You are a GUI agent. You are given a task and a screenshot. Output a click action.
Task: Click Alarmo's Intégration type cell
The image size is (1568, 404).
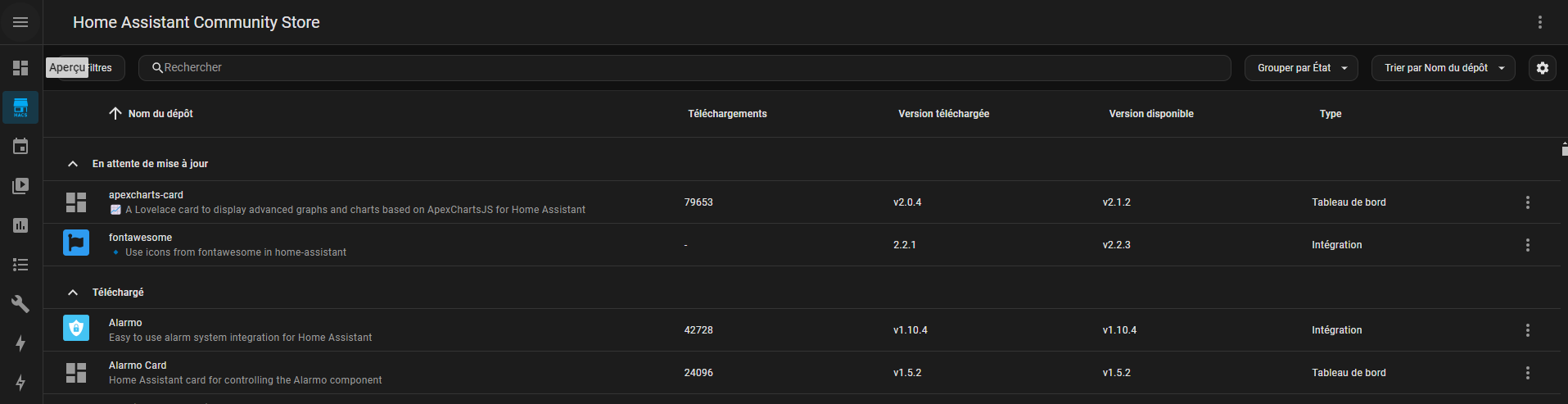pyautogui.click(x=1337, y=330)
